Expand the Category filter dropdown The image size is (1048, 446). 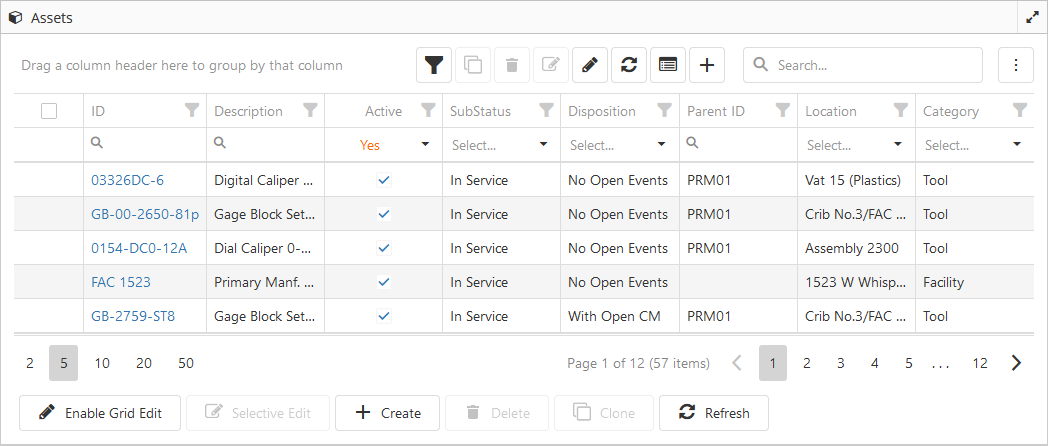click(x=1017, y=145)
